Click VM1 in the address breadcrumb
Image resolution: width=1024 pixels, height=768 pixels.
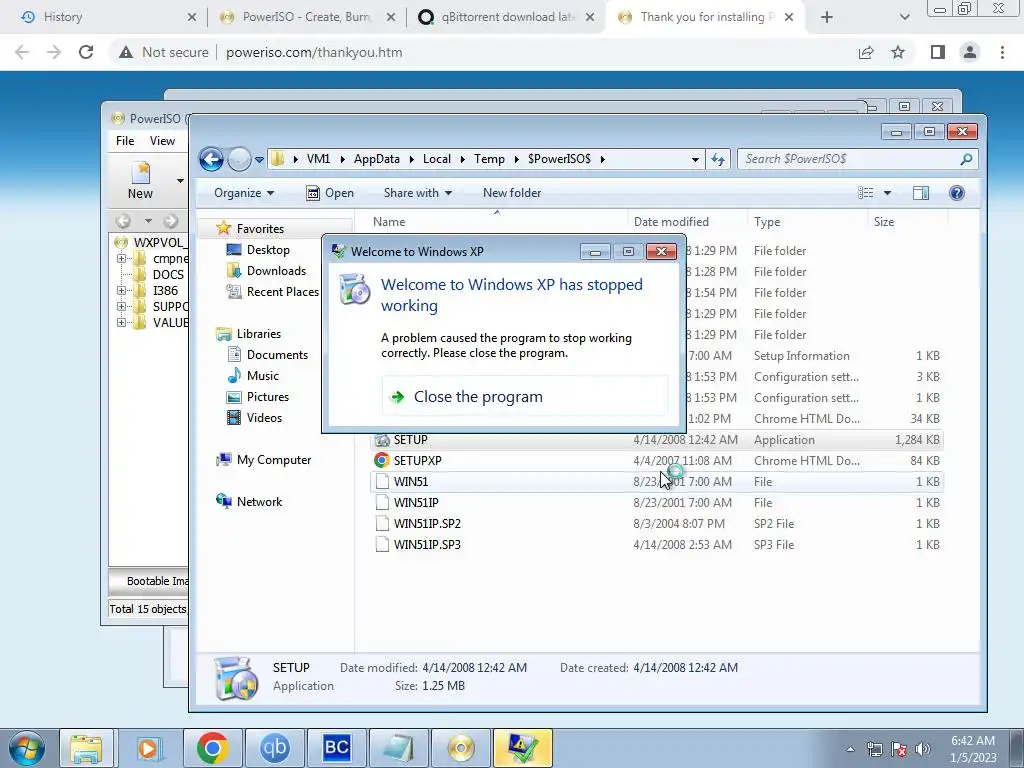pos(318,159)
